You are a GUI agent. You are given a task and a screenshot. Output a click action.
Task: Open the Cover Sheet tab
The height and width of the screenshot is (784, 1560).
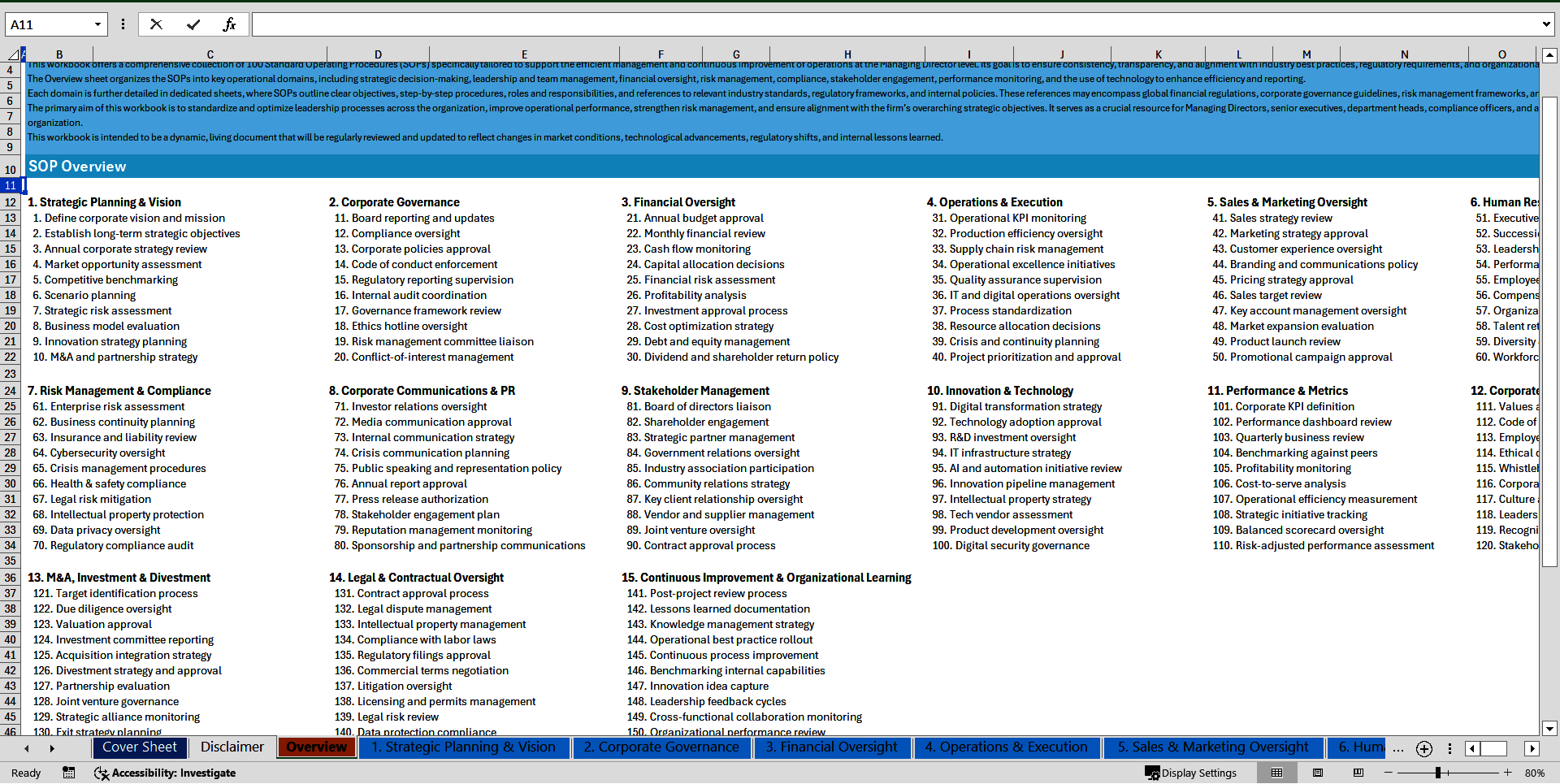coord(139,747)
